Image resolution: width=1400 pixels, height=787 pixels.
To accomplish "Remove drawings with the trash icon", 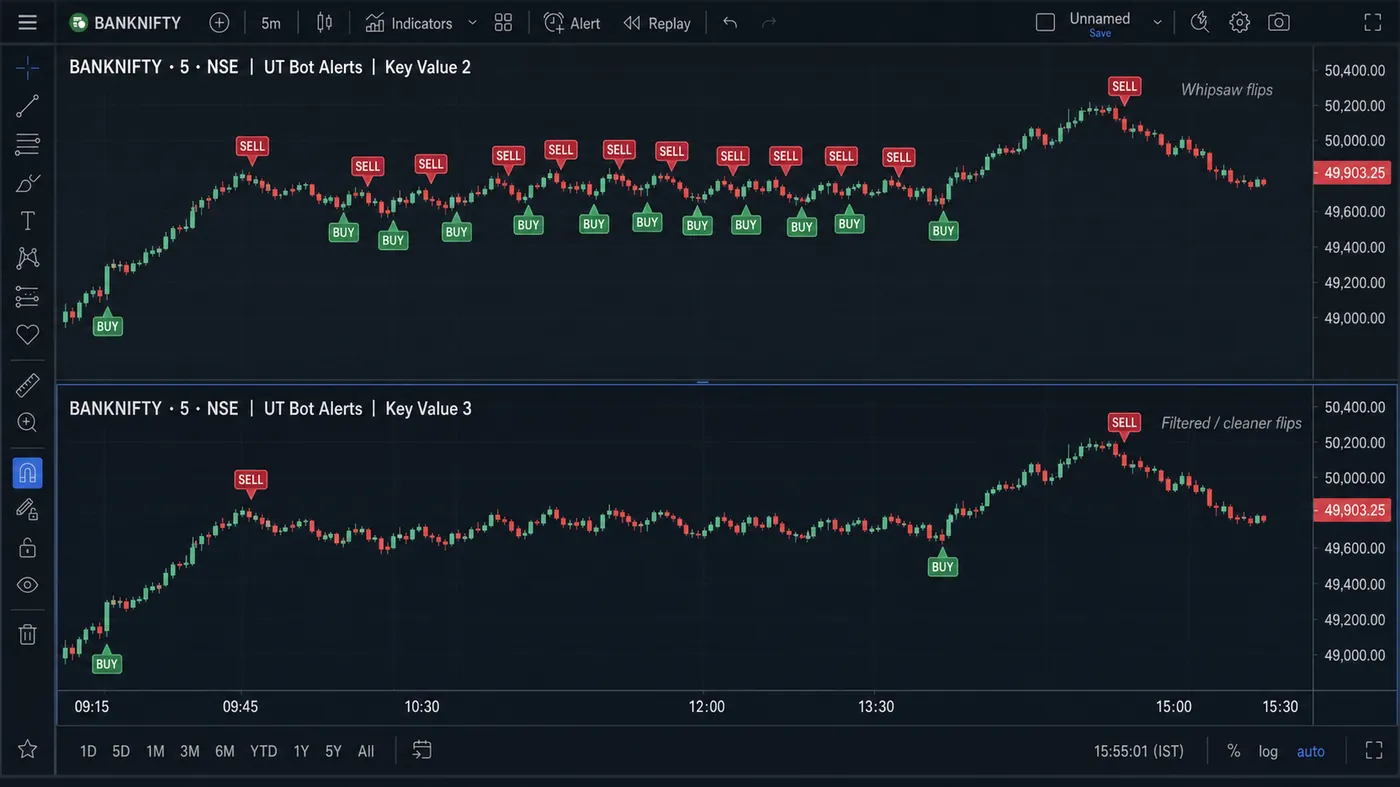I will (27, 634).
